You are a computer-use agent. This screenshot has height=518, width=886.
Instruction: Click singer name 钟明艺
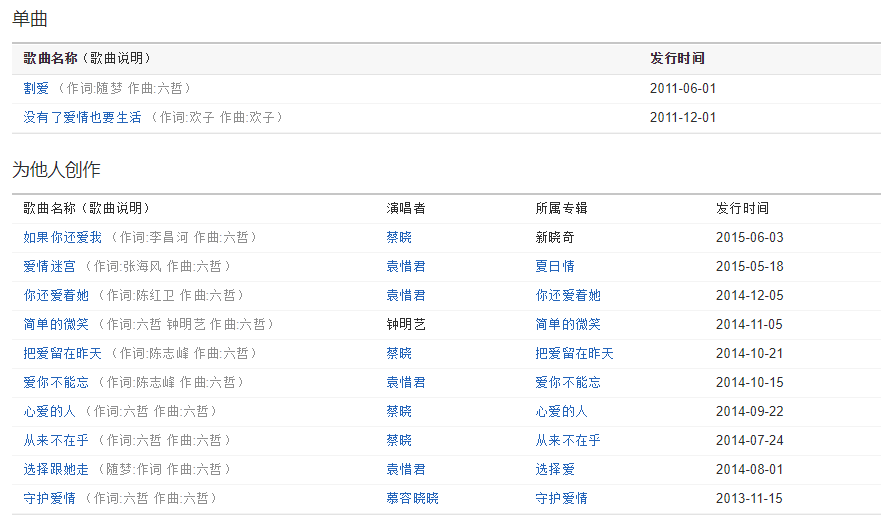tap(406, 324)
